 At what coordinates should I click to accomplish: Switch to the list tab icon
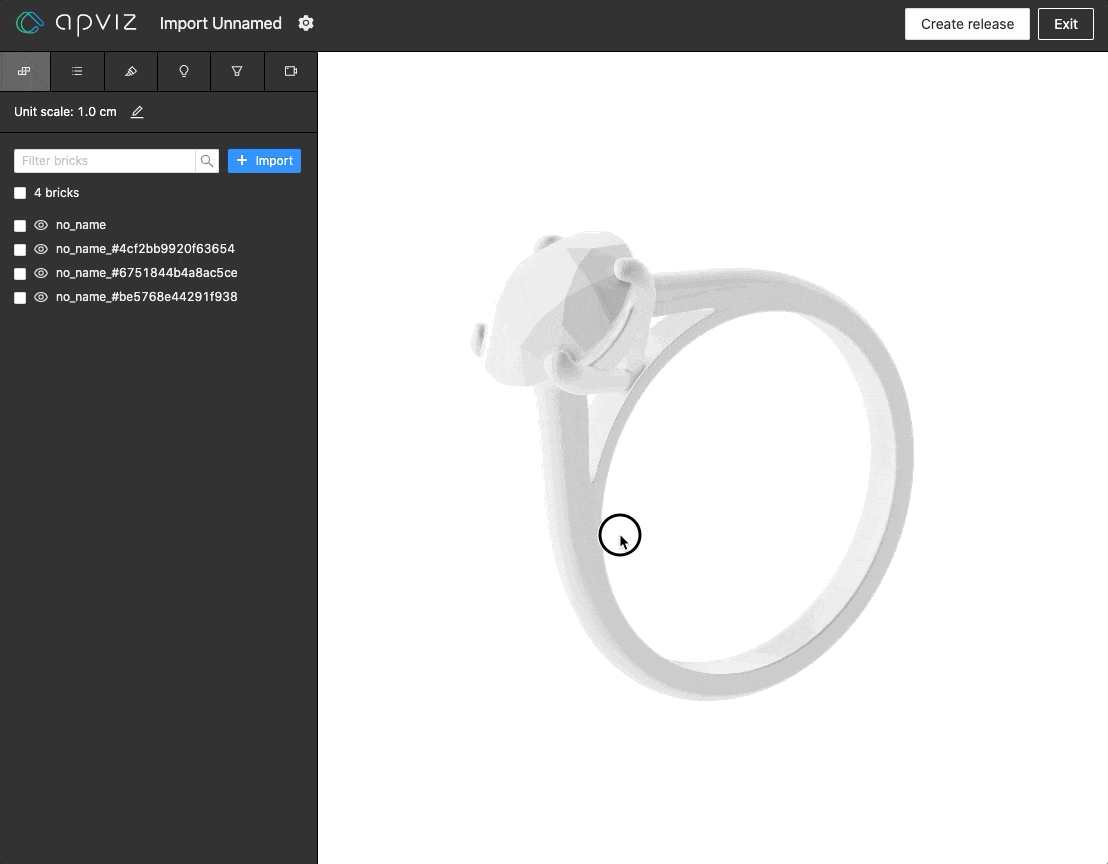77,71
